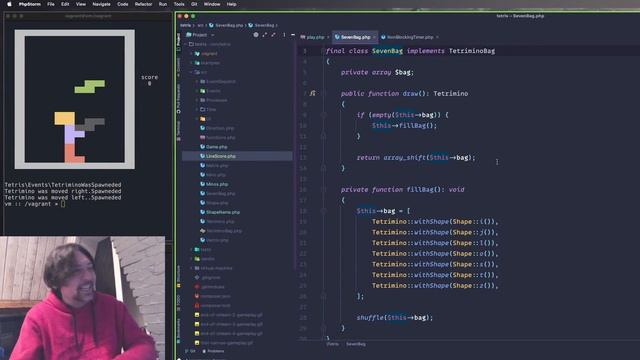Close the NonBlockingTimer.php editor tab
This screenshot has width=640, height=360.
437,37
